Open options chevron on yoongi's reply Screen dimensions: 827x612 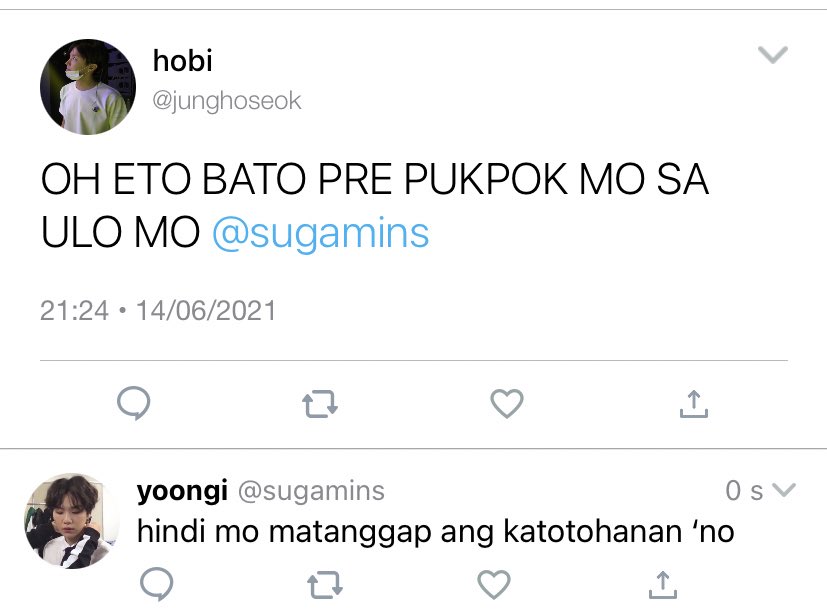point(783,490)
